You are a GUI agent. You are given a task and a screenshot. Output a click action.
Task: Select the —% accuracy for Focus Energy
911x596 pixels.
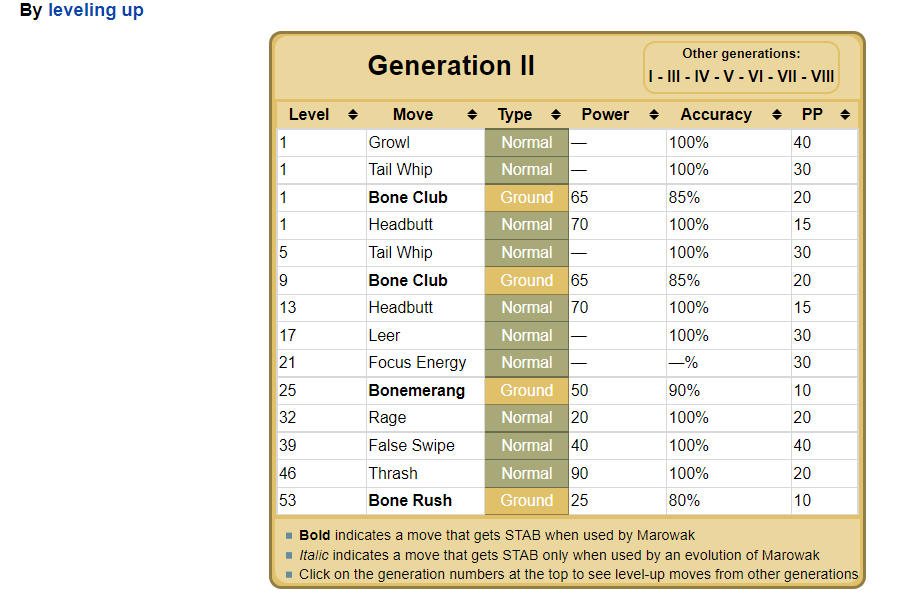pos(683,362)
